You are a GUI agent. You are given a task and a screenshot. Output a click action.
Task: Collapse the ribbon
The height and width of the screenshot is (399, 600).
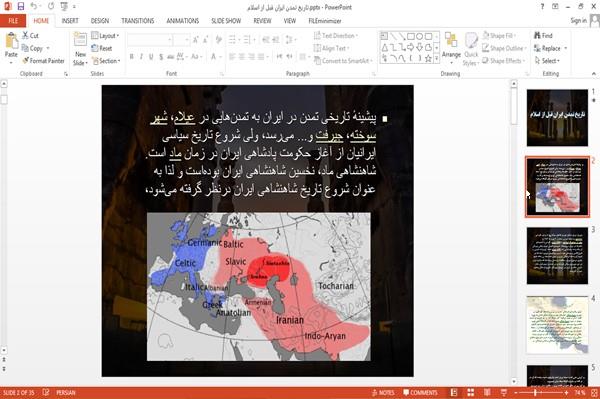tap(593, 73)
